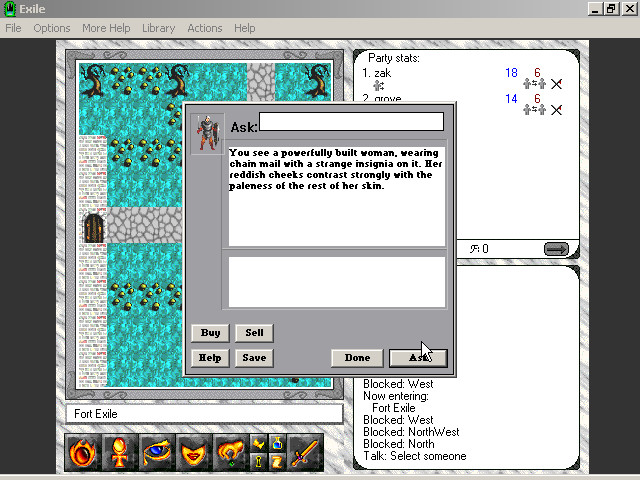Click zak's blue health value 18
640x480 pixels.
511,73
